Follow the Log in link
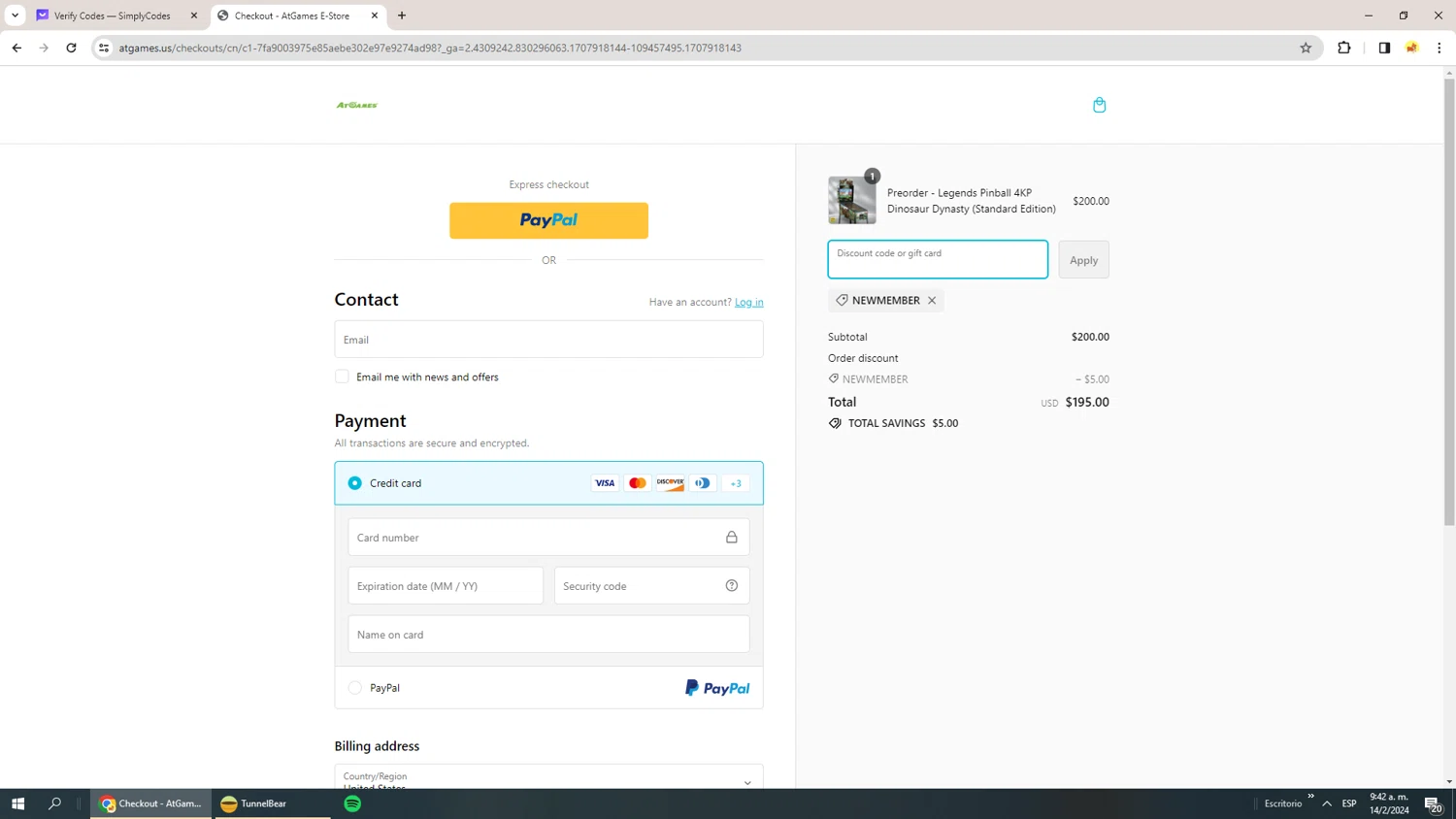 748,303
